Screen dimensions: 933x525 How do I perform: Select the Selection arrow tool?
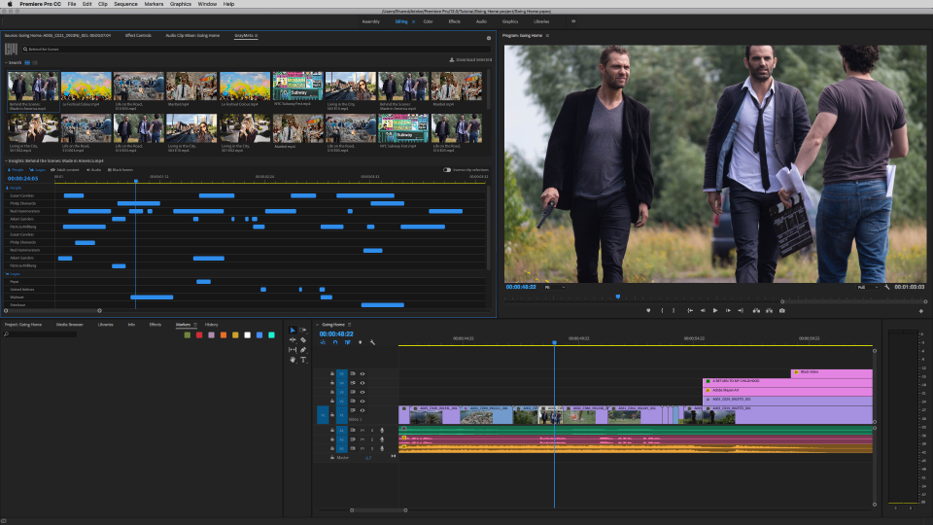tap(292, 330)
